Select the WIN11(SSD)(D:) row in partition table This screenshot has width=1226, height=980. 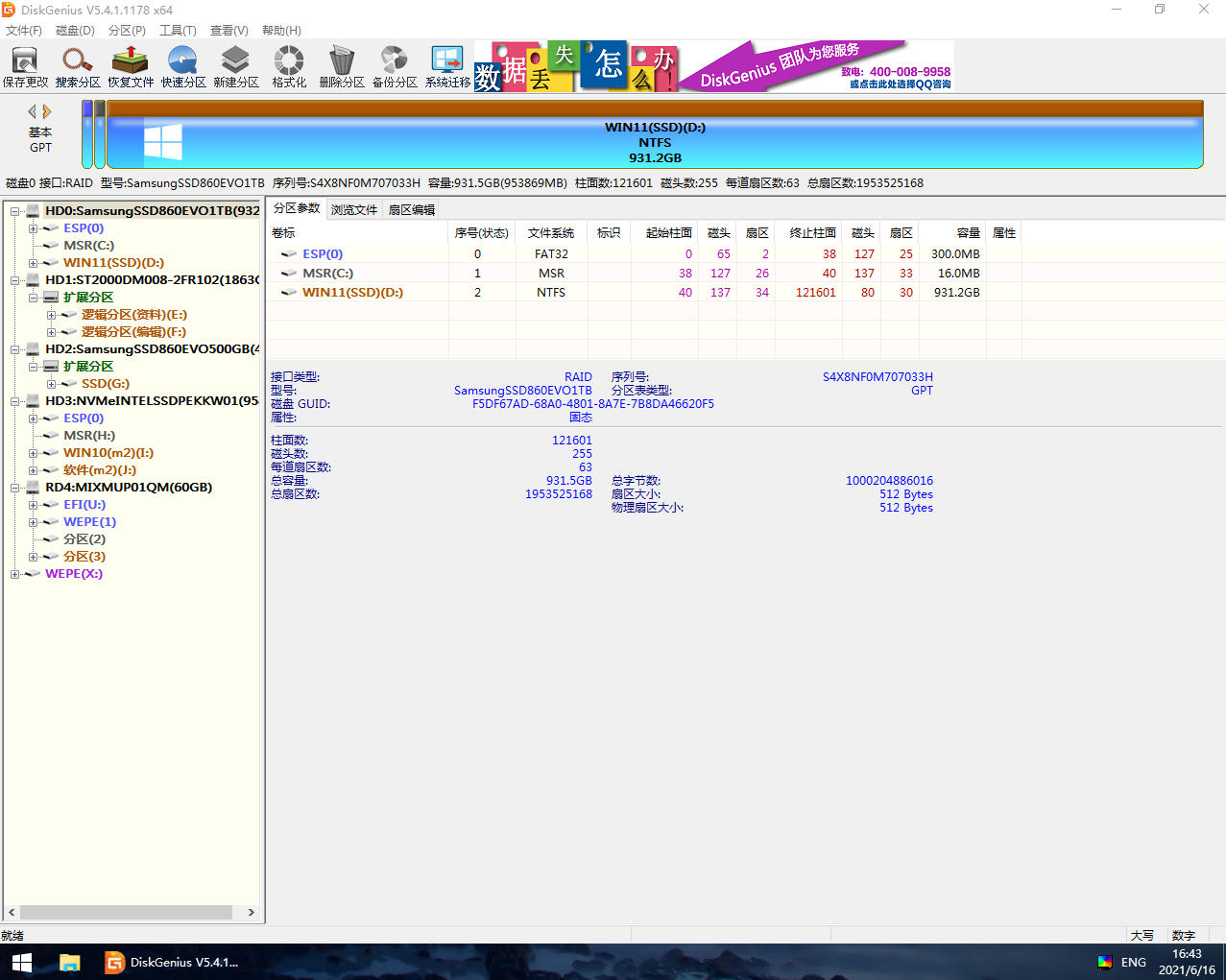tap(643, 292)
